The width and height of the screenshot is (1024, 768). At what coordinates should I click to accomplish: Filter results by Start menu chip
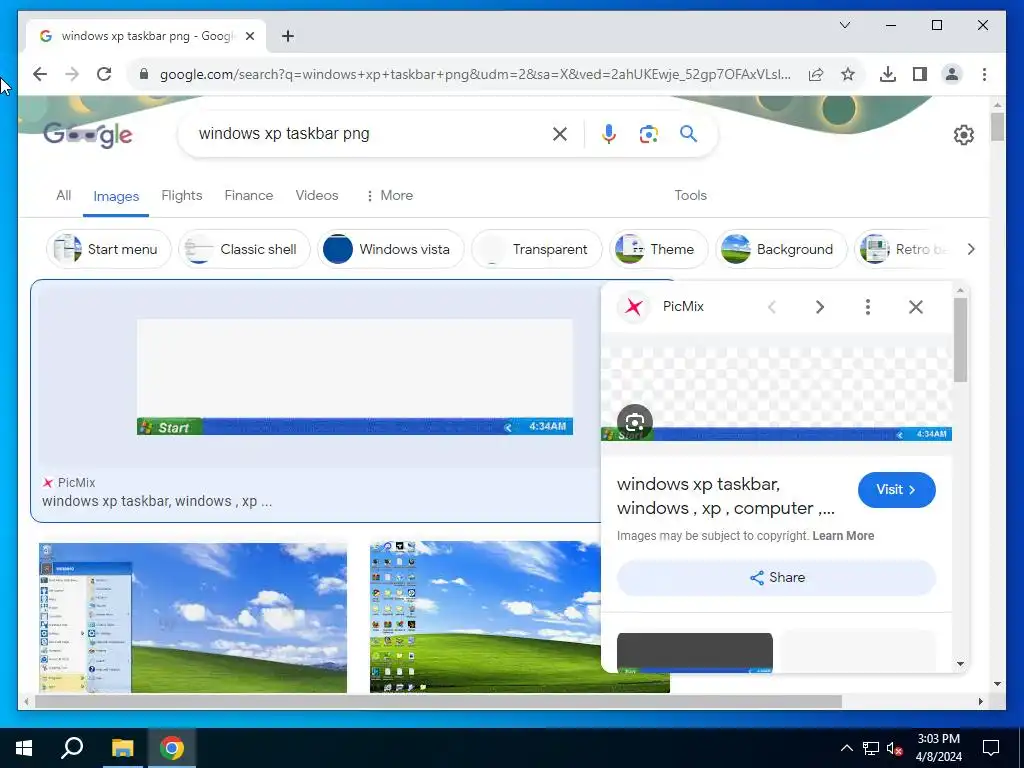108,249
